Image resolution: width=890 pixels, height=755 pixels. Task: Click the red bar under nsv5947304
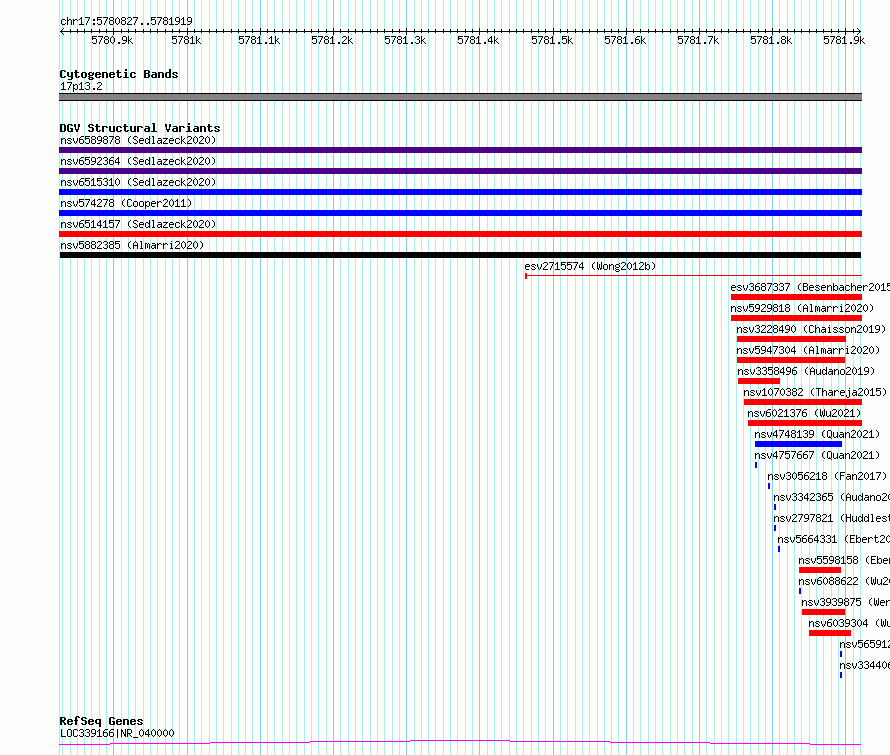pos(791,360)
